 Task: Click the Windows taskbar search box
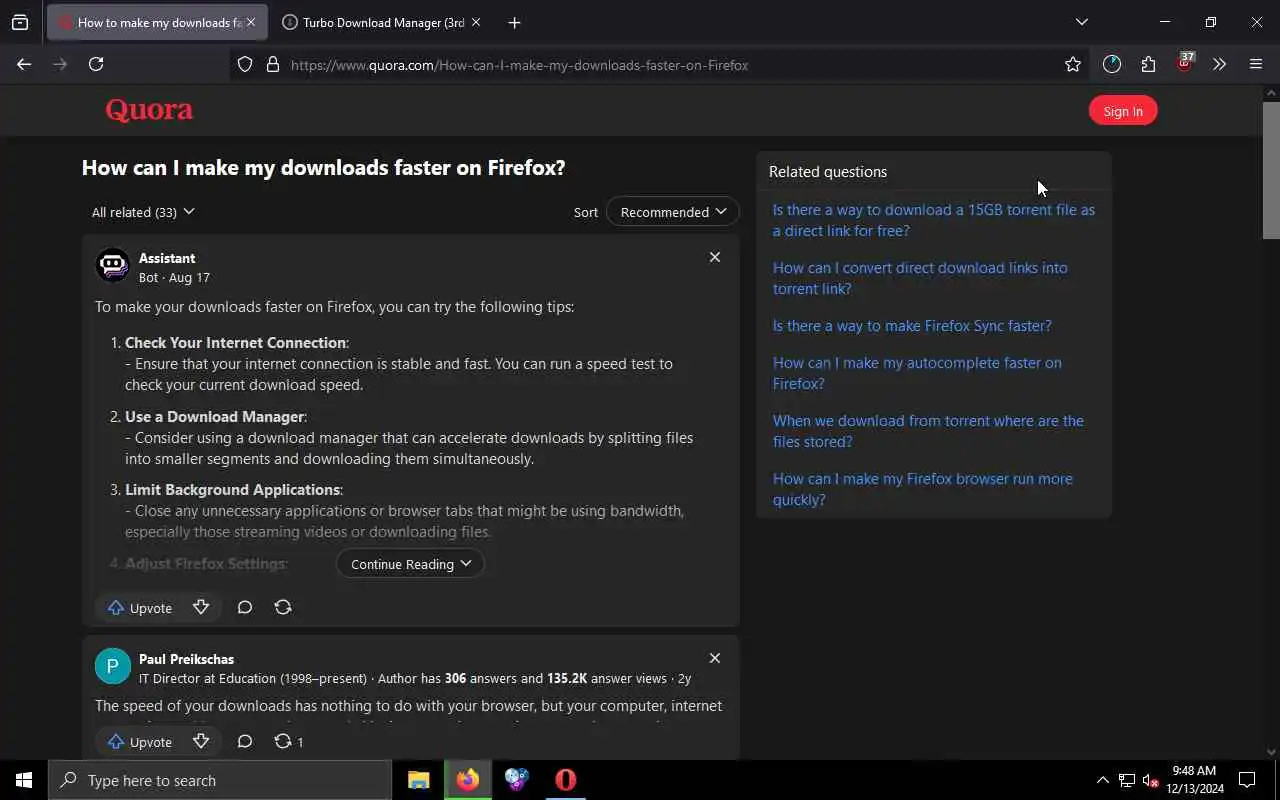[220, 780]
